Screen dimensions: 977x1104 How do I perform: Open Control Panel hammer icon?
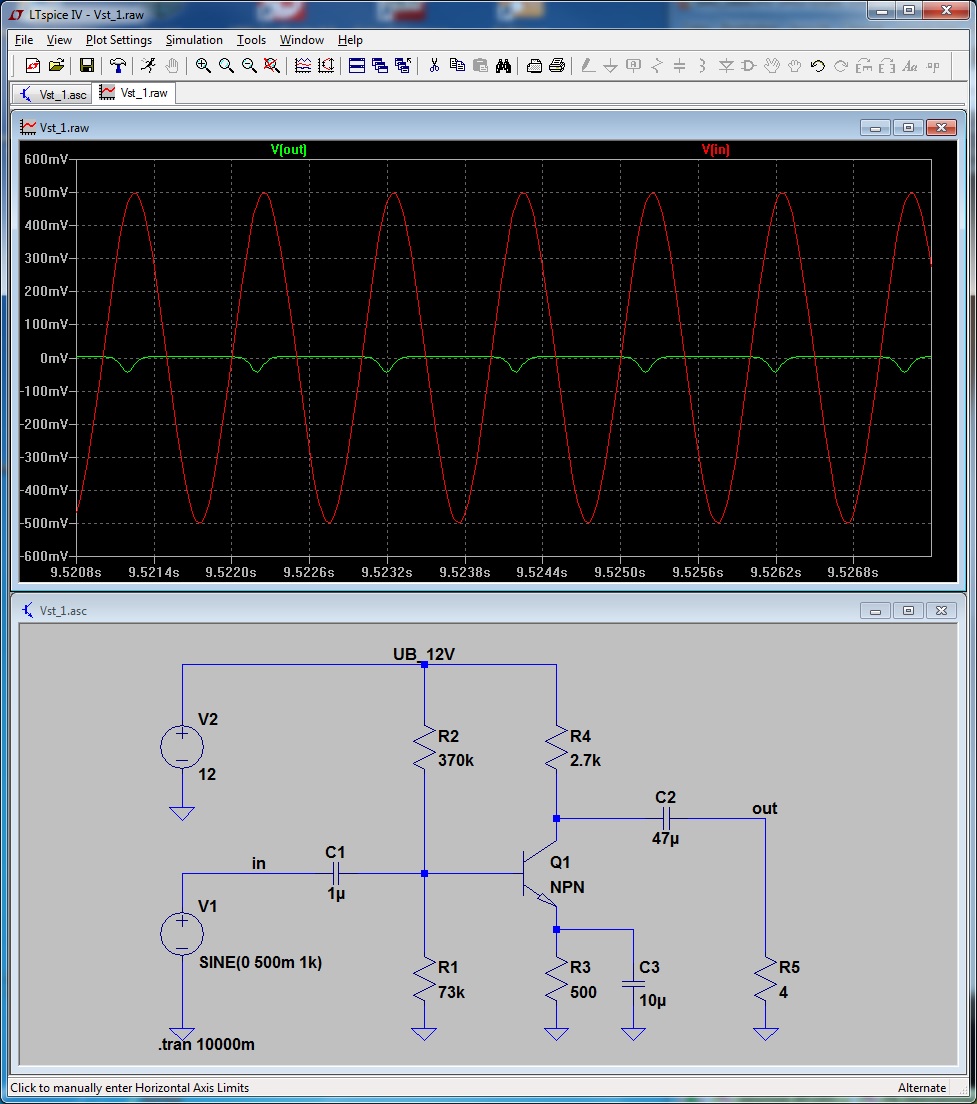(118, 65)
